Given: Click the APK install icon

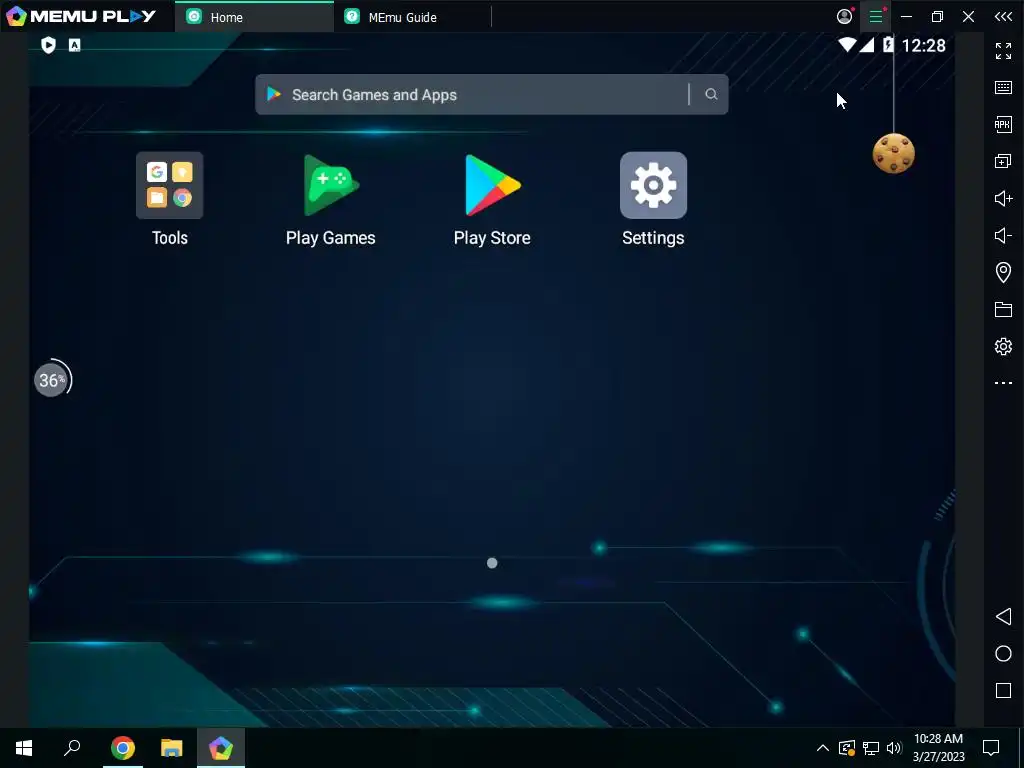Looking at the screenshot, I should click(x=1003, y=124).
